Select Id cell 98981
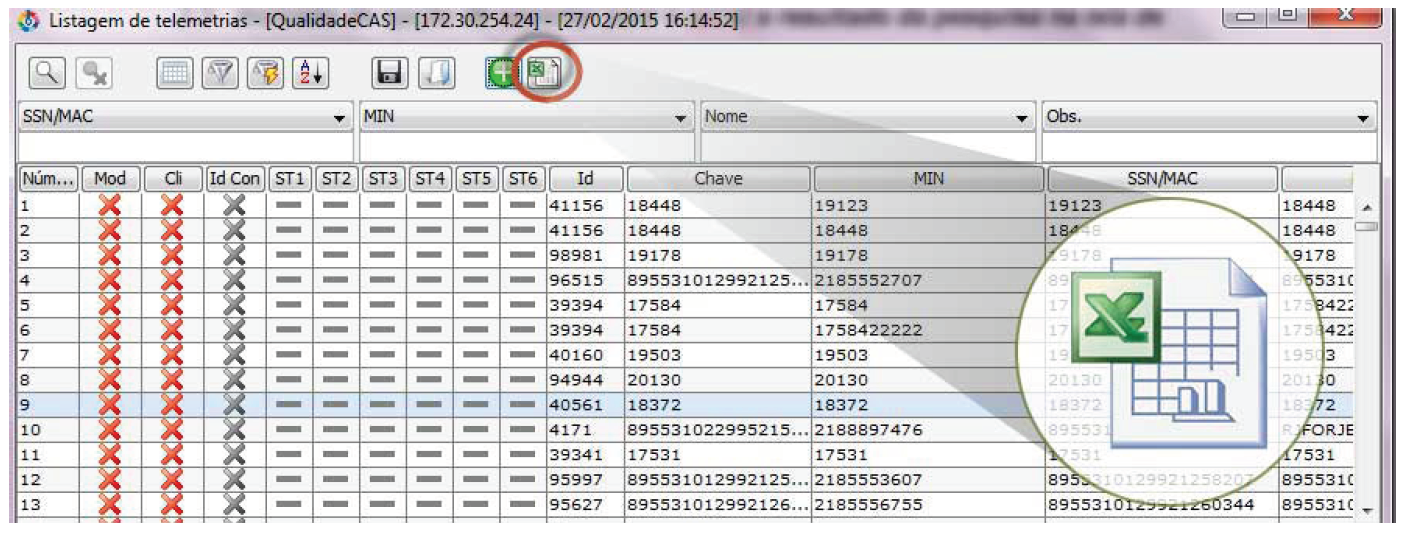Screen dimensions: 1404x539 click(x=585, y=255)
